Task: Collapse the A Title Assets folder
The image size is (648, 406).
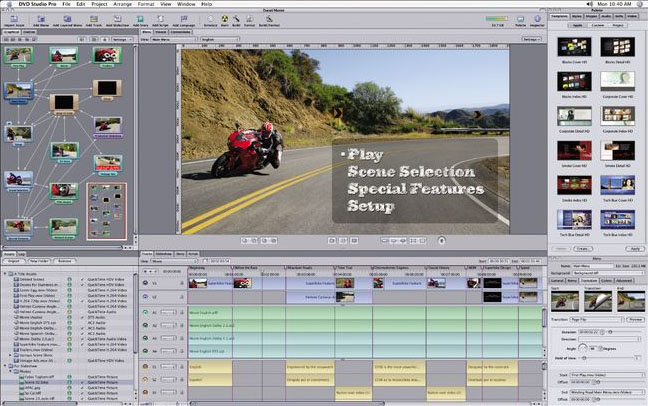Action: tap(5, 274)
